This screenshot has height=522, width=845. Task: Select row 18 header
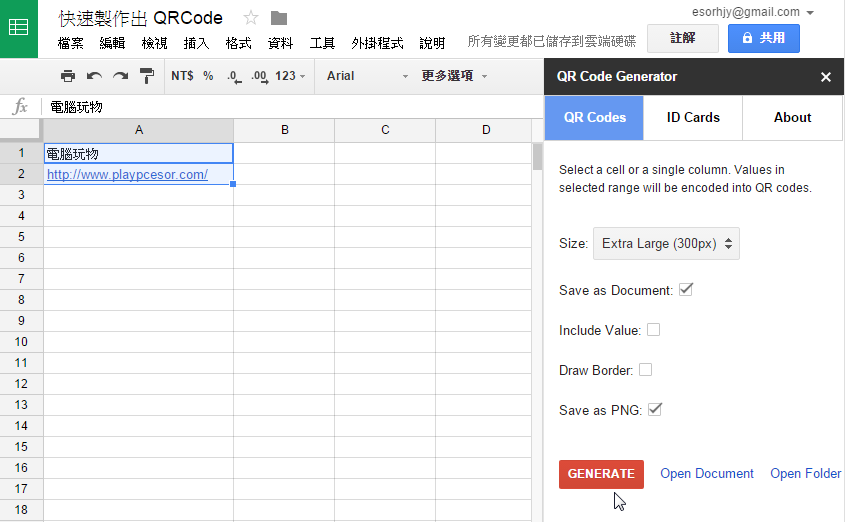(21, 510)
